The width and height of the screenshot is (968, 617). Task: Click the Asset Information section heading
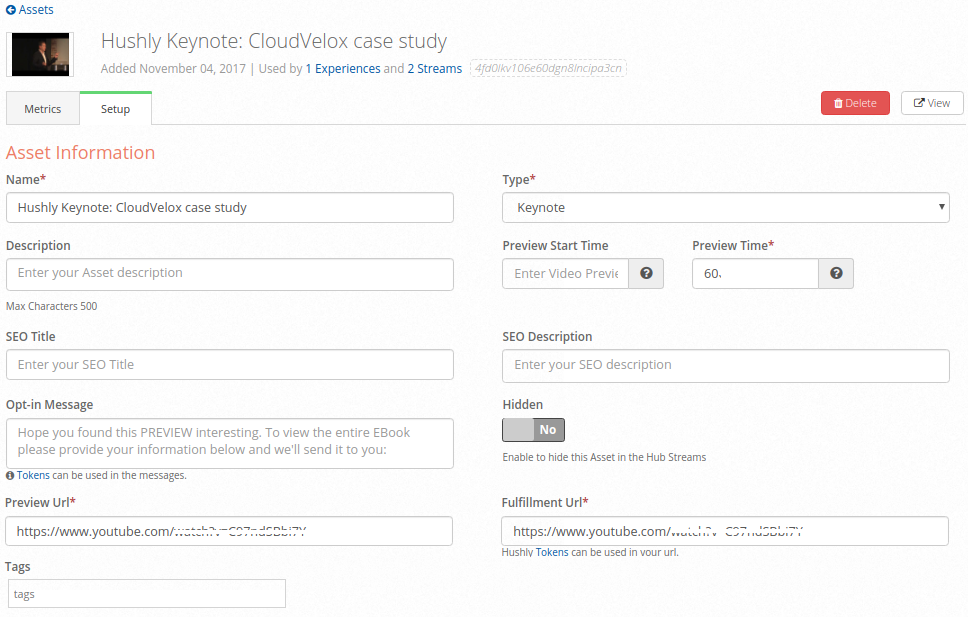[80, 153]
